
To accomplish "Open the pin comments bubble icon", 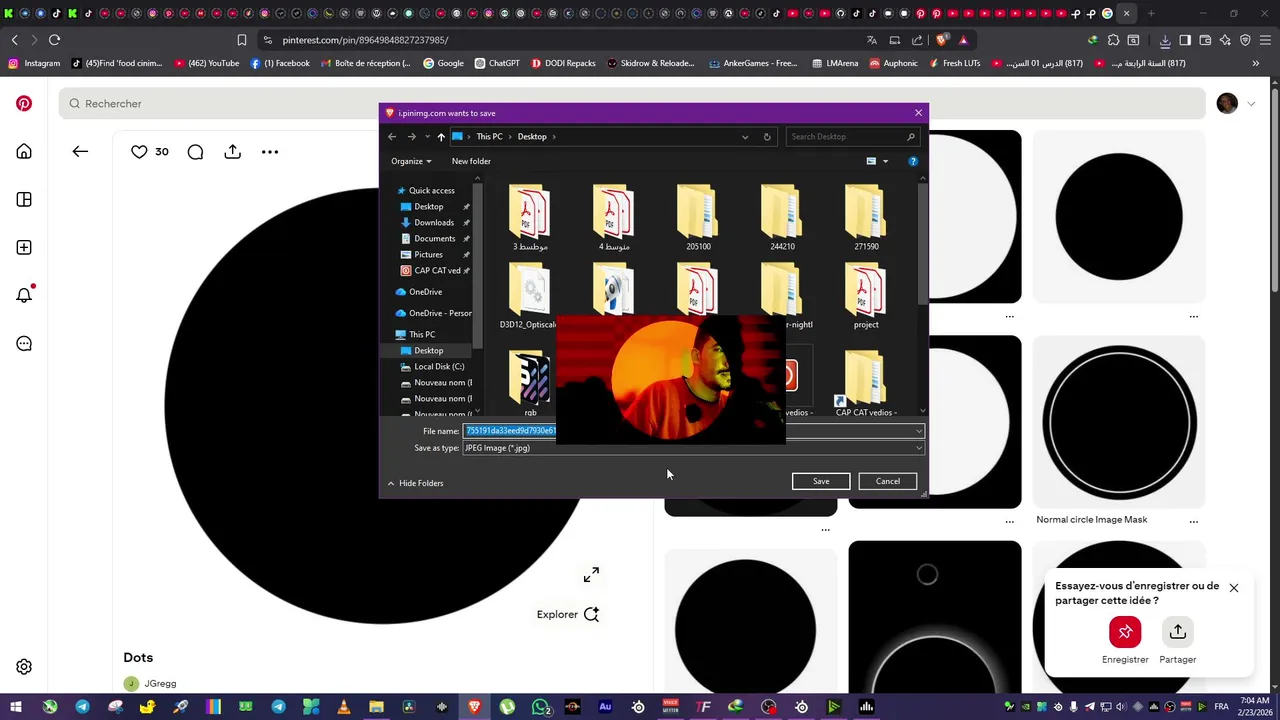I will click(x=196, y=152).
